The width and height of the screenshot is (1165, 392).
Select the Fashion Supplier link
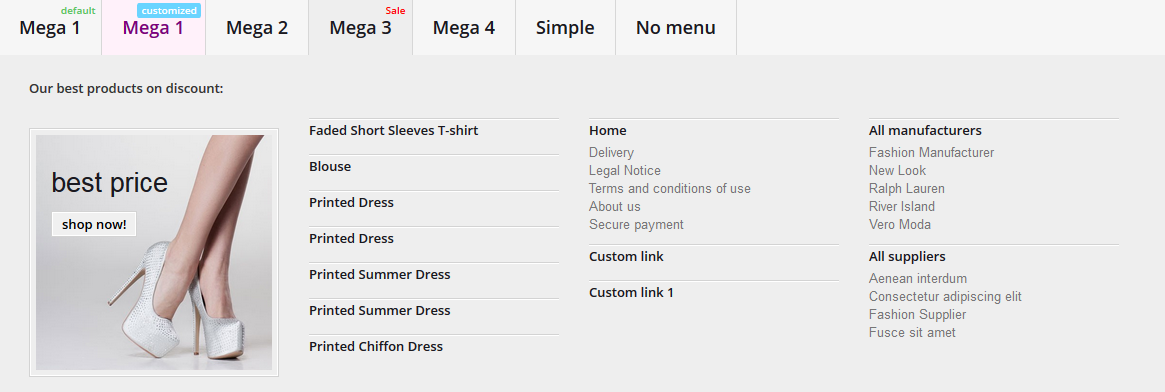(x=918, y=315)
